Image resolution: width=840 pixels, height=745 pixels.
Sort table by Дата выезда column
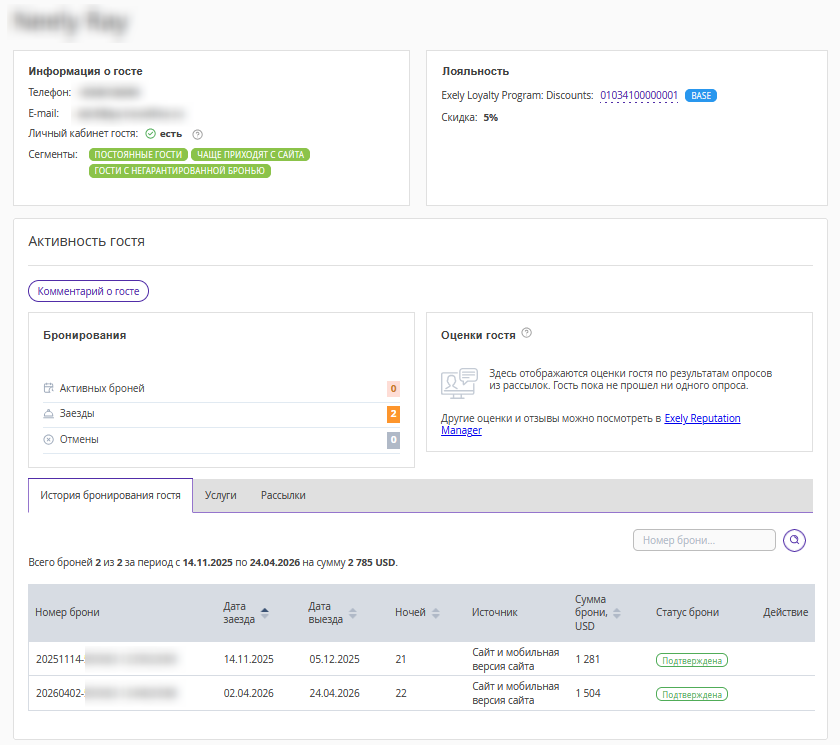tap(351, 612)
